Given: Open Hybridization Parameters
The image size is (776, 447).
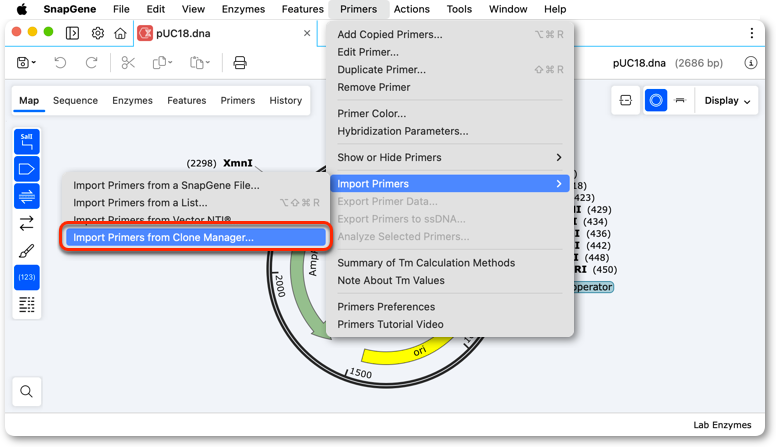Looking at the screenshot, I should (449, 131).
